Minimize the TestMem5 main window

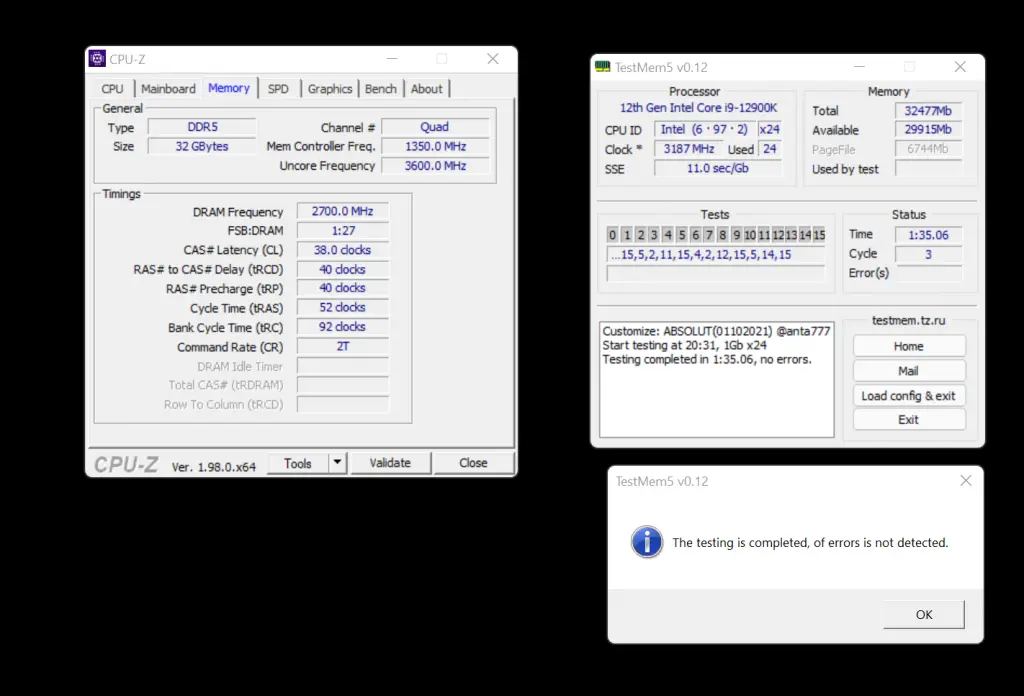(859, 67)
